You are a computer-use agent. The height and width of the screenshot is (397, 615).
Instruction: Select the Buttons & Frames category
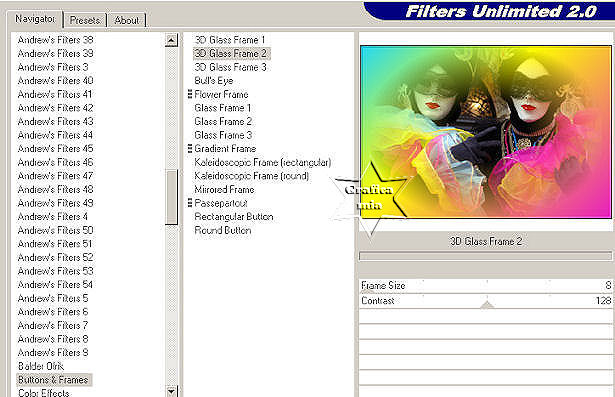(x=53, y=380)
